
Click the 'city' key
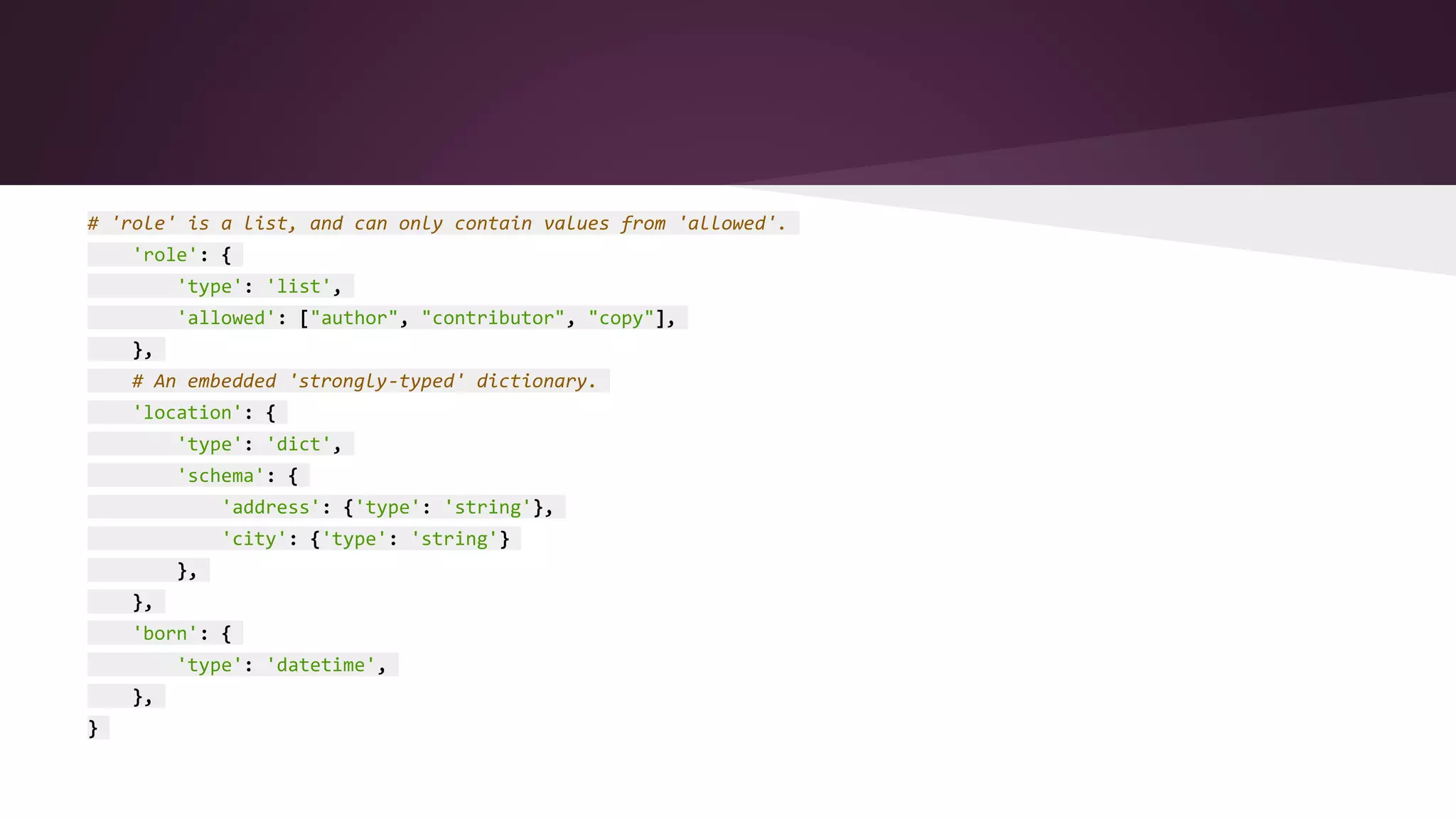(254, 539)
